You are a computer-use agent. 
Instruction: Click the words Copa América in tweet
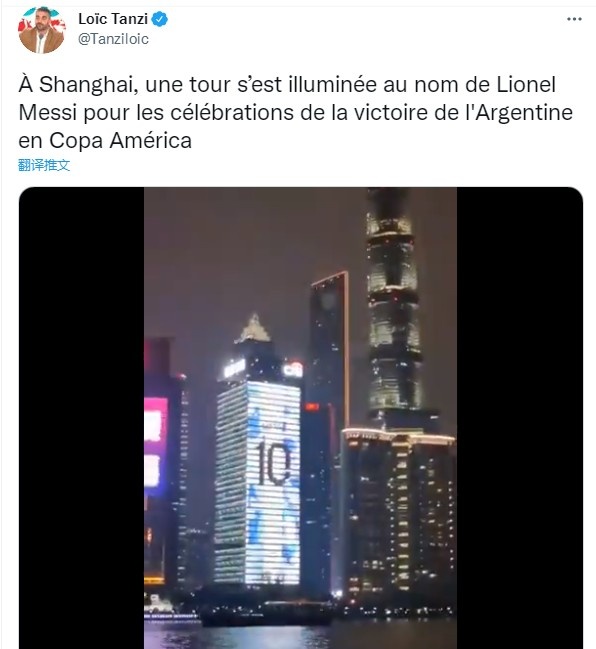(x=120, y=140)
